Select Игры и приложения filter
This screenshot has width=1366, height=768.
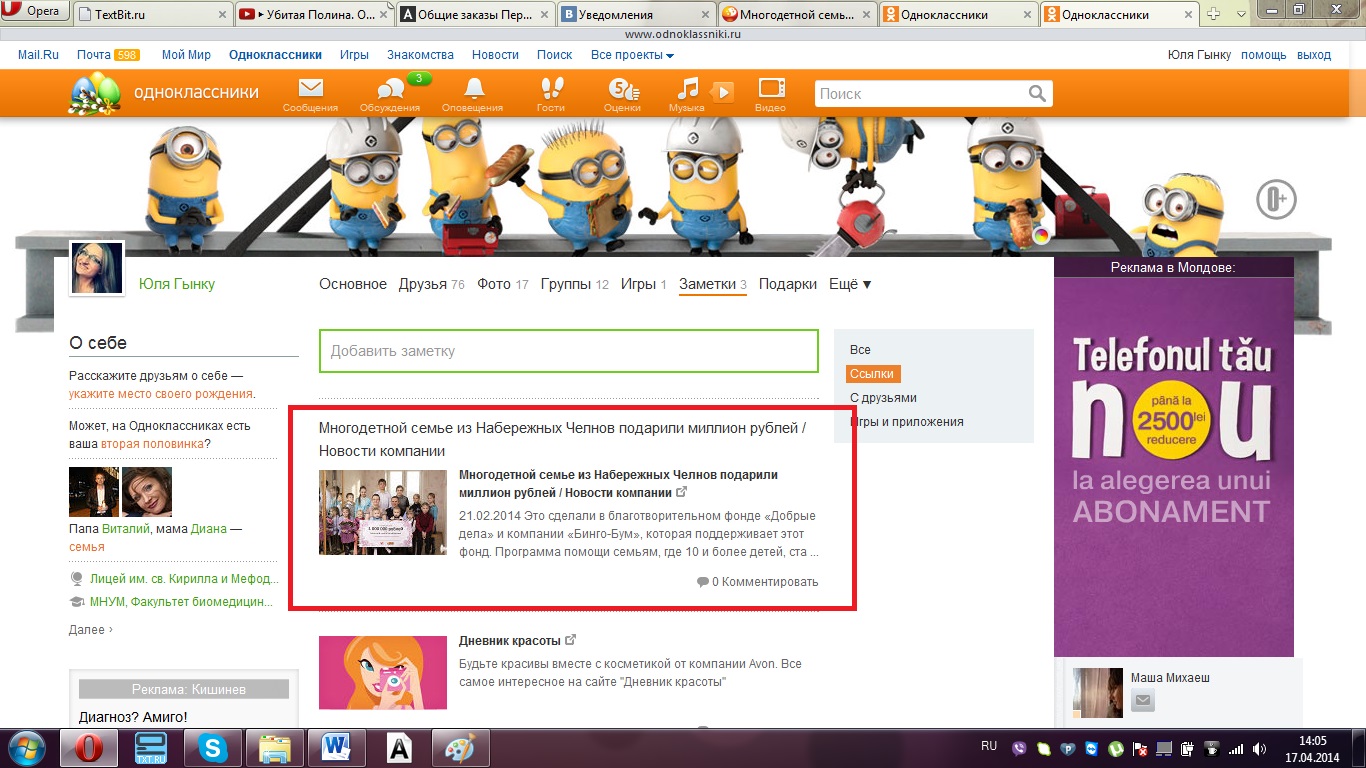point(907,422)
